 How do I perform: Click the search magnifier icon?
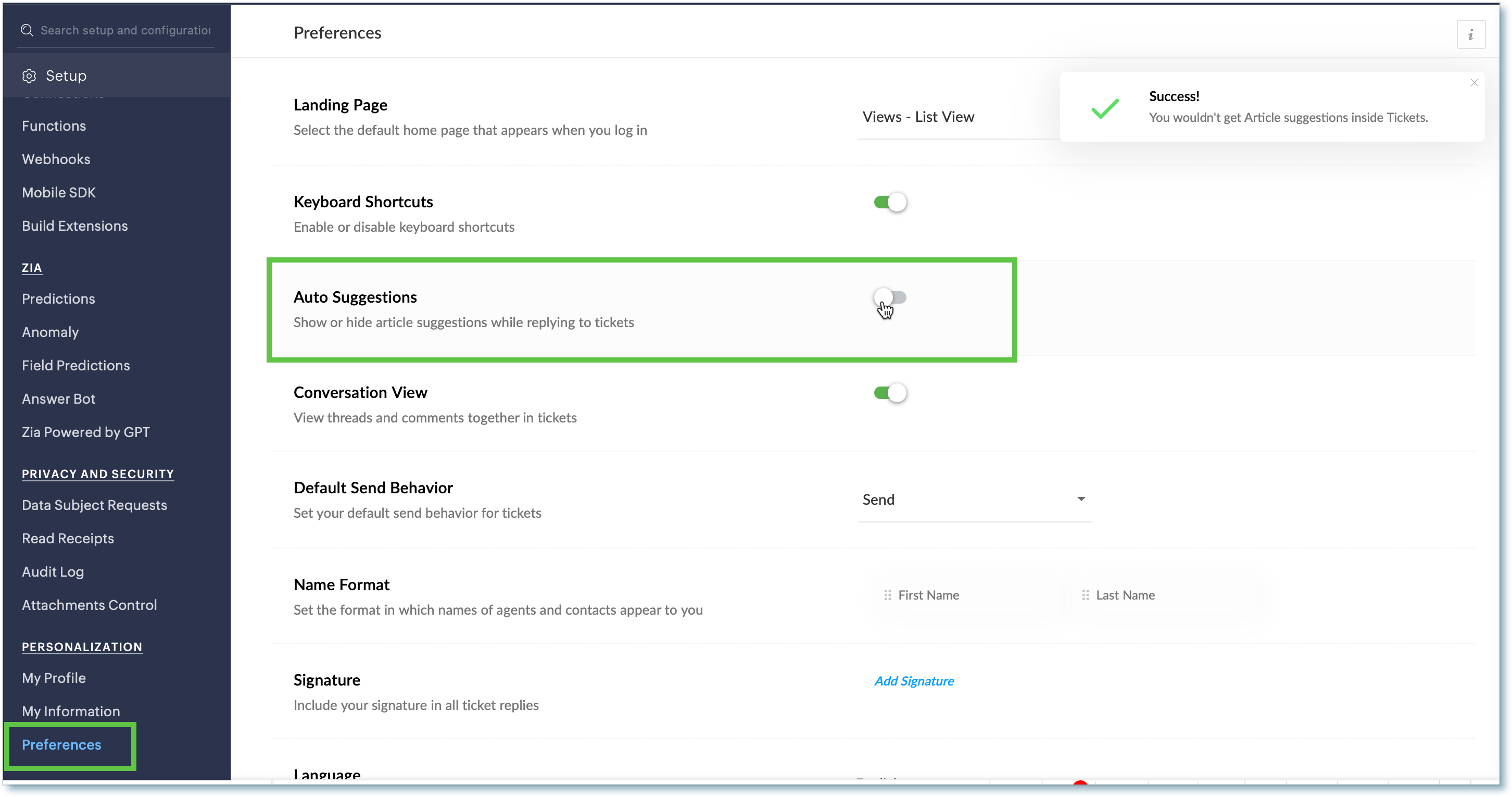tap(27, 30)
